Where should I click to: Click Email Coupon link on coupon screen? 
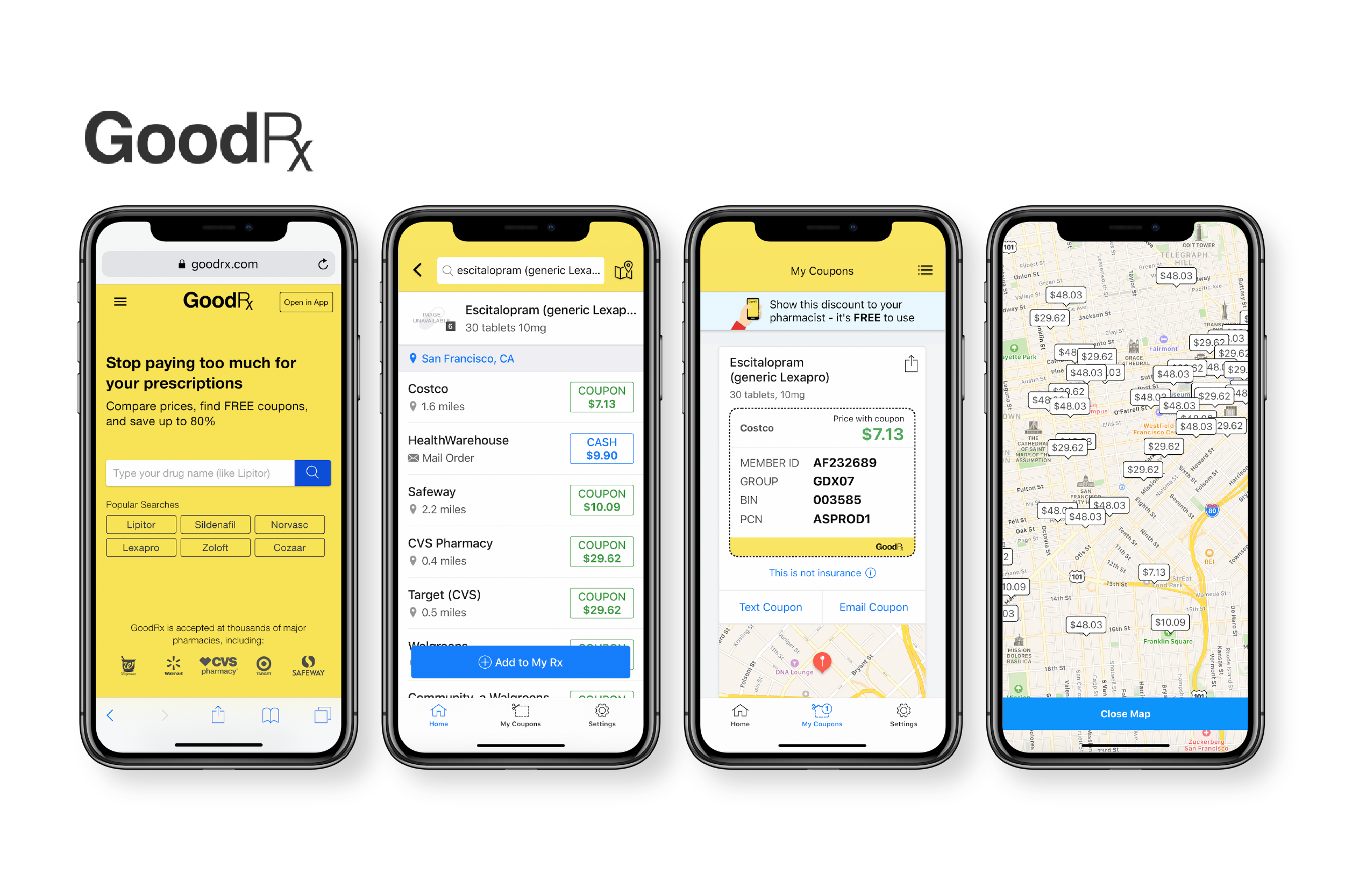[x=871, y=607]
